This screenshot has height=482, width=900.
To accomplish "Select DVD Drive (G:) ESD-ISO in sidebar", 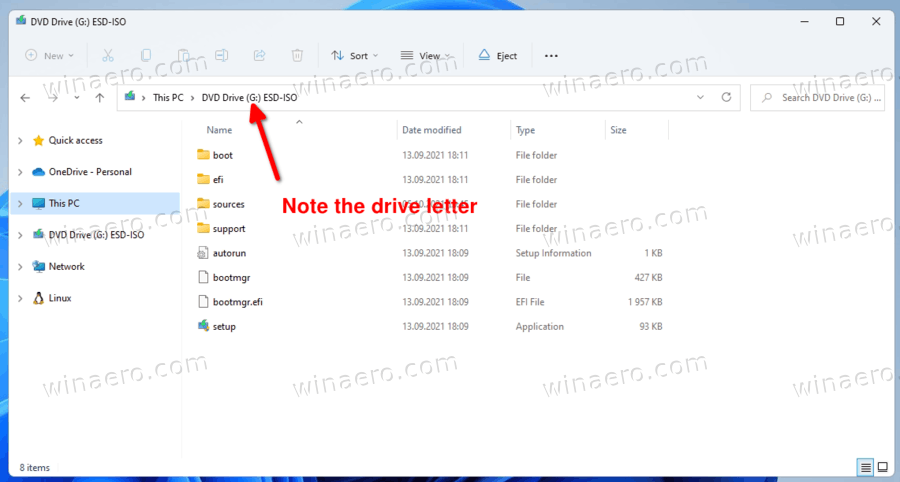I will [96, 235].
